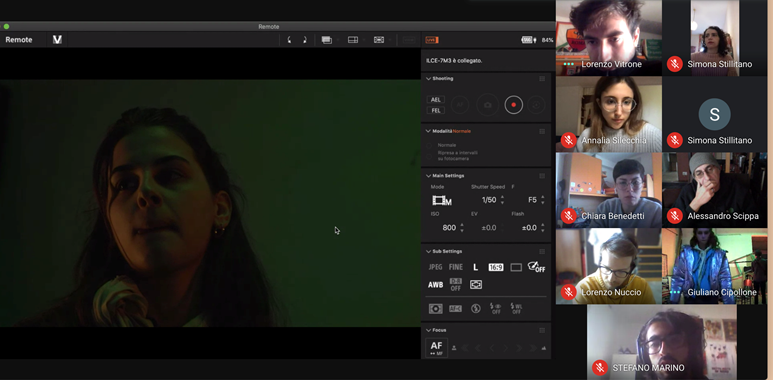Open the arrow beside guide frame icon

(x=389, y=40)
